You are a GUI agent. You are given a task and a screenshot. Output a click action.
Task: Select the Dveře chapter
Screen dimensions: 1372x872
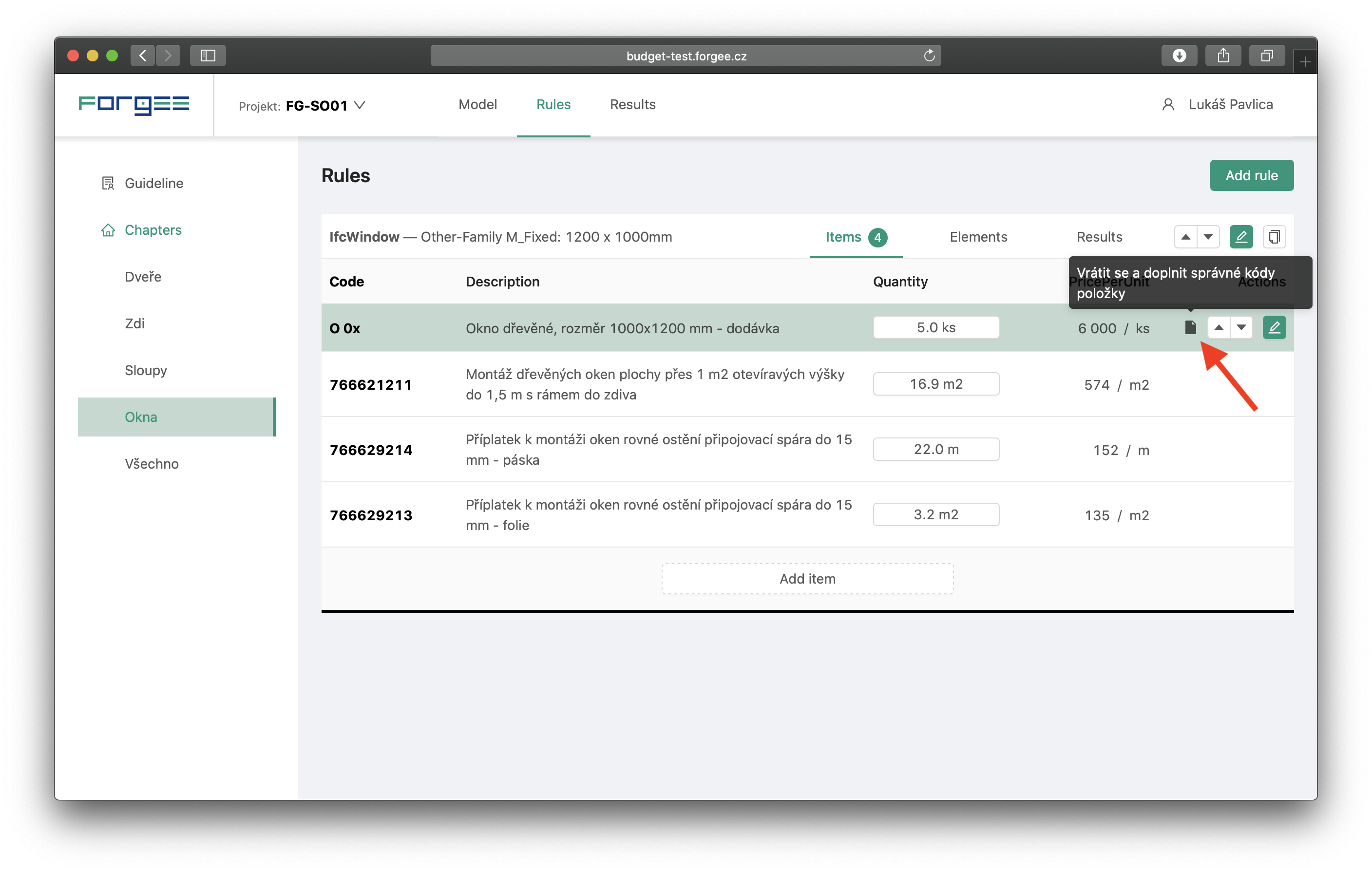coord(143,277)
